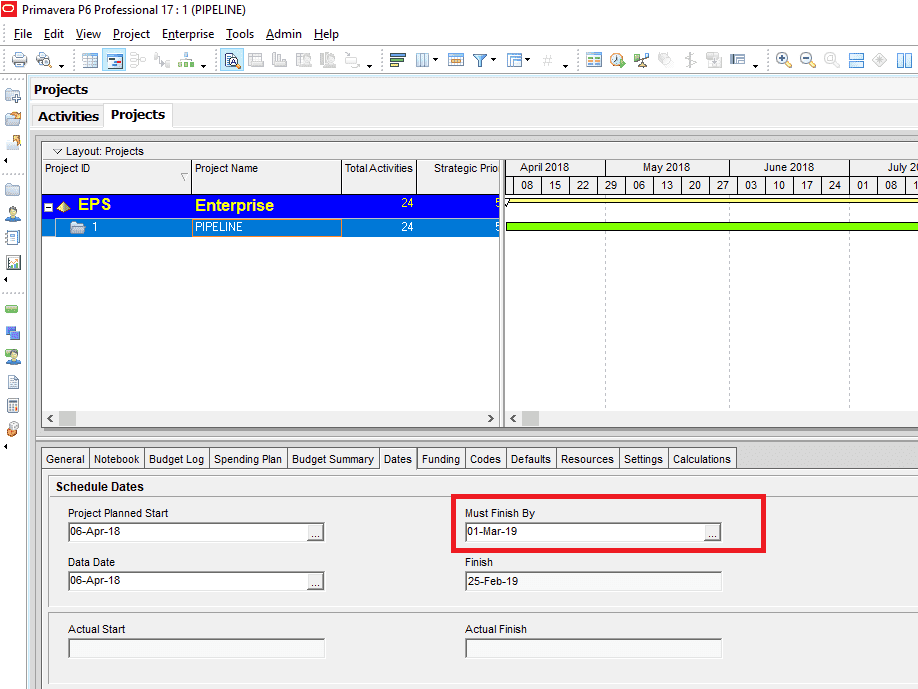This screenshot has width=918, height=689.
Task: Open the calculator icon in sidebar
Action: point(13,406)
